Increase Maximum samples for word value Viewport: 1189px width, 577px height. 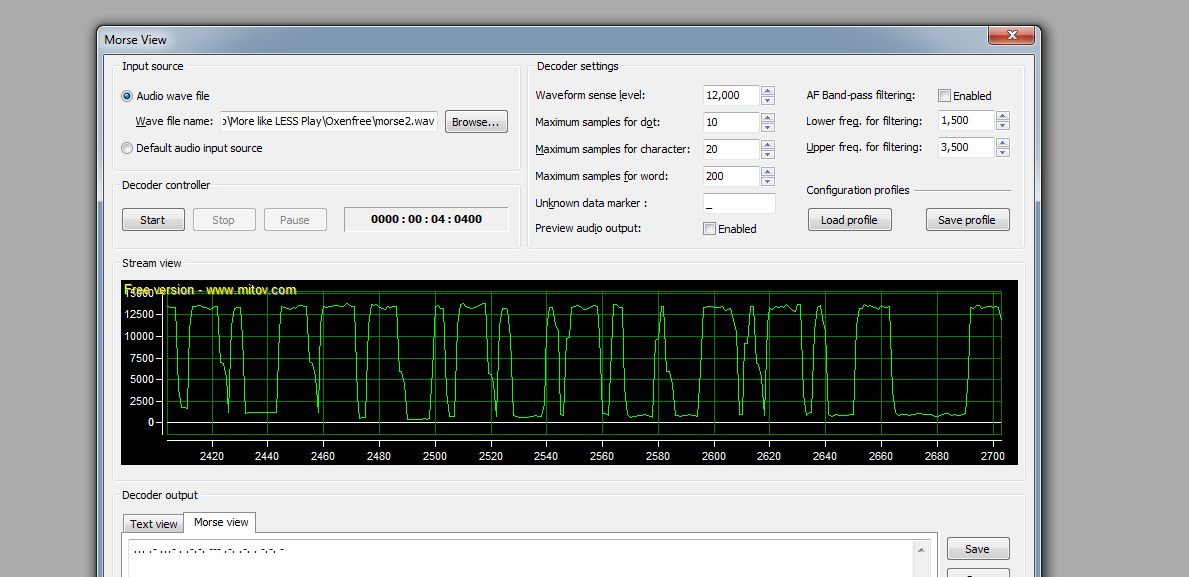point(767,171)
